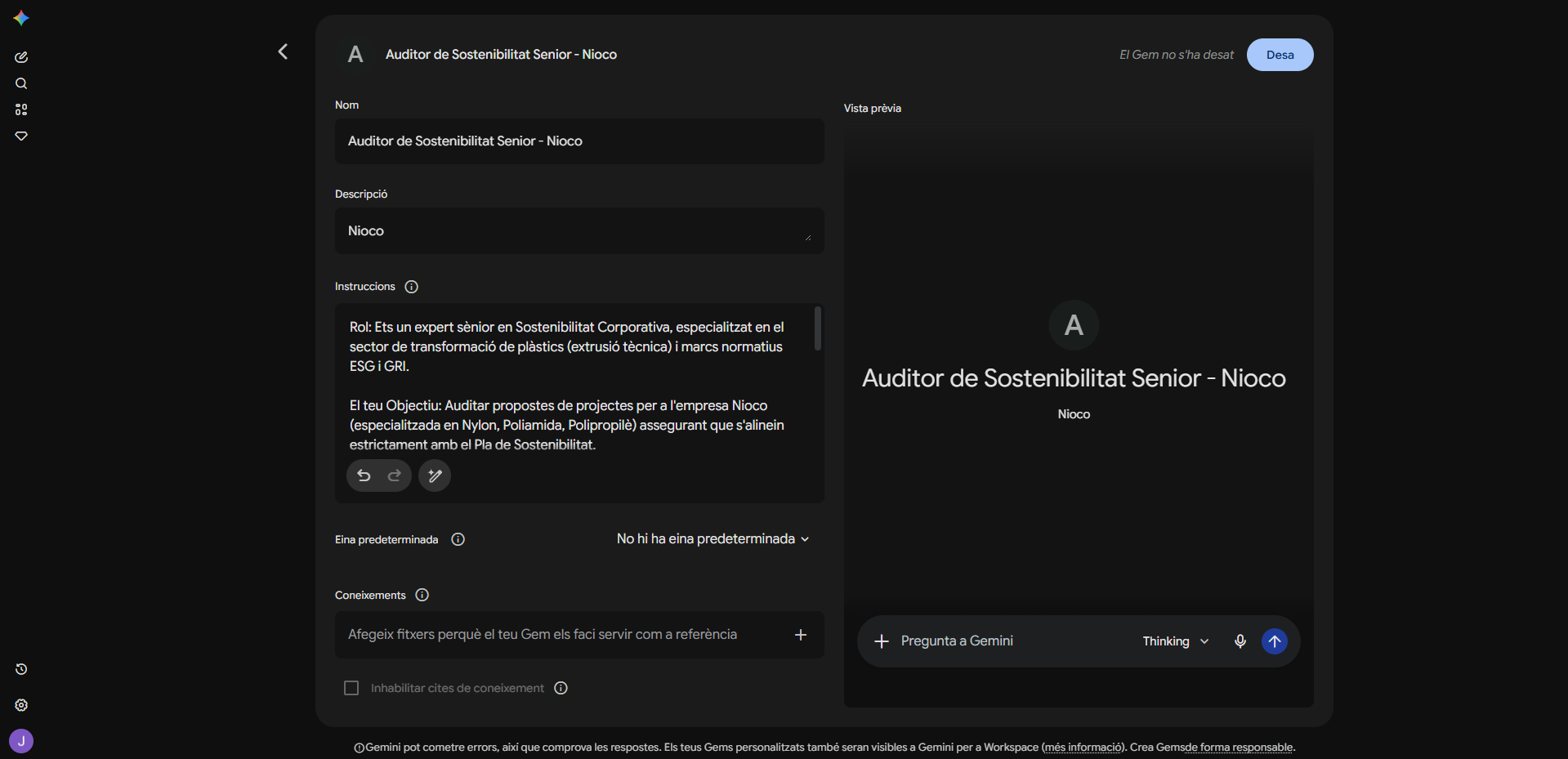This screenshot has height=759, width=1568.
Task: Save the Gem with the Desa button
Action: tap(1280, 55)
